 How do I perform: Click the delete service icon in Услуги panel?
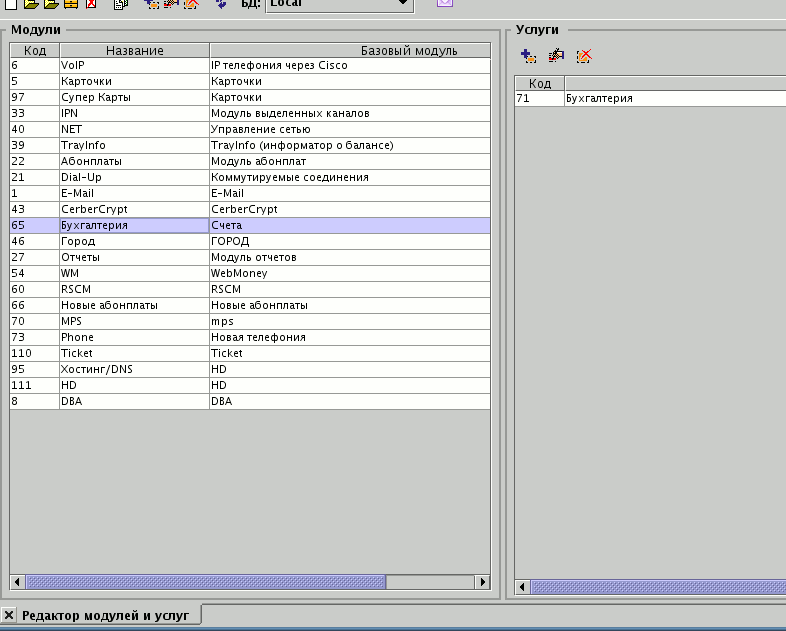584,56
